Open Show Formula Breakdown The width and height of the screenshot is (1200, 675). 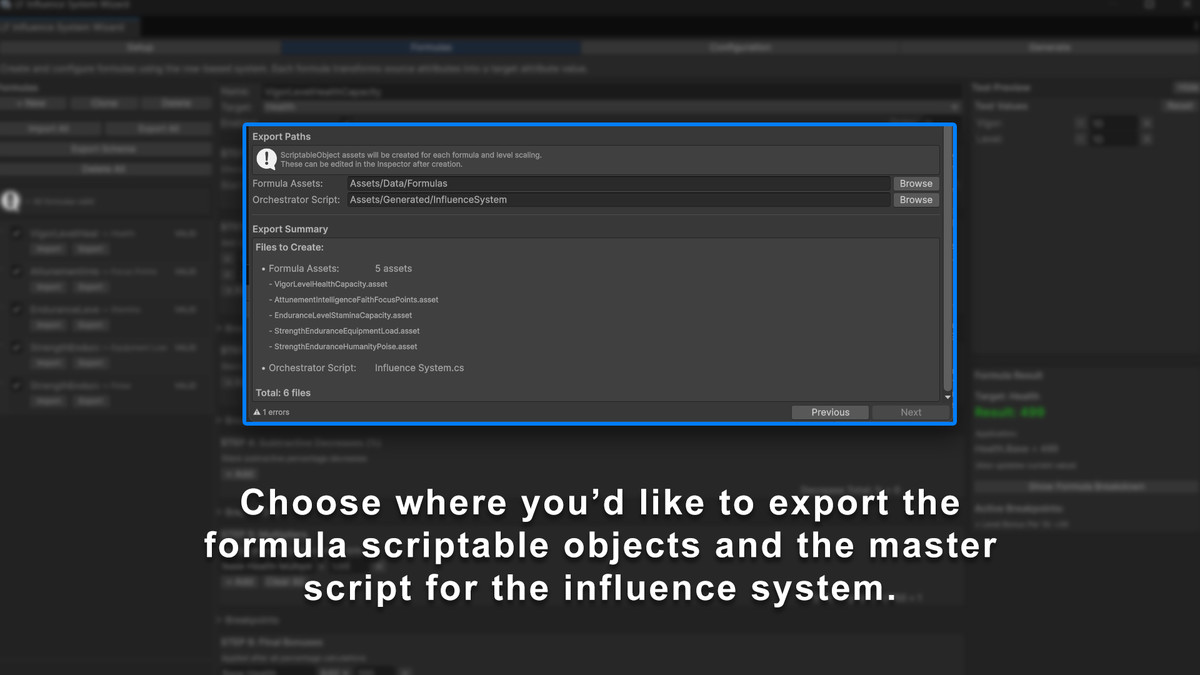[x=1089, y=487]
